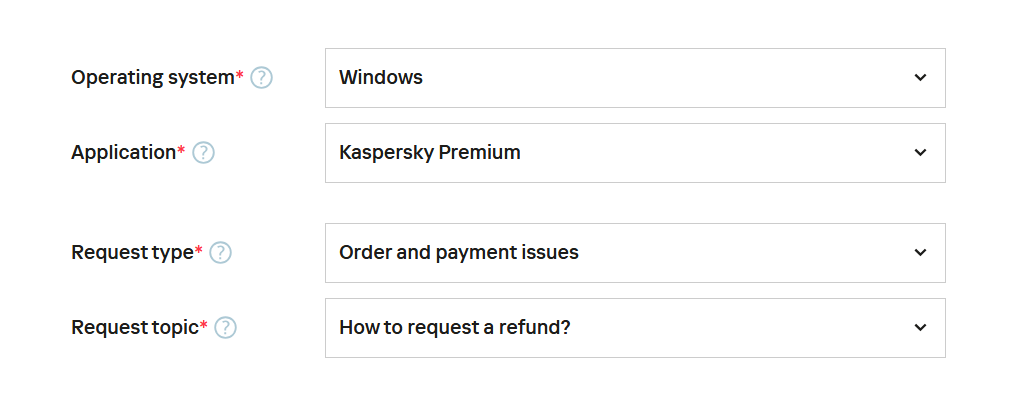This screenshot has width=1016, height=410.
Task: Show the Application field help icon
Action: (203, 153)
